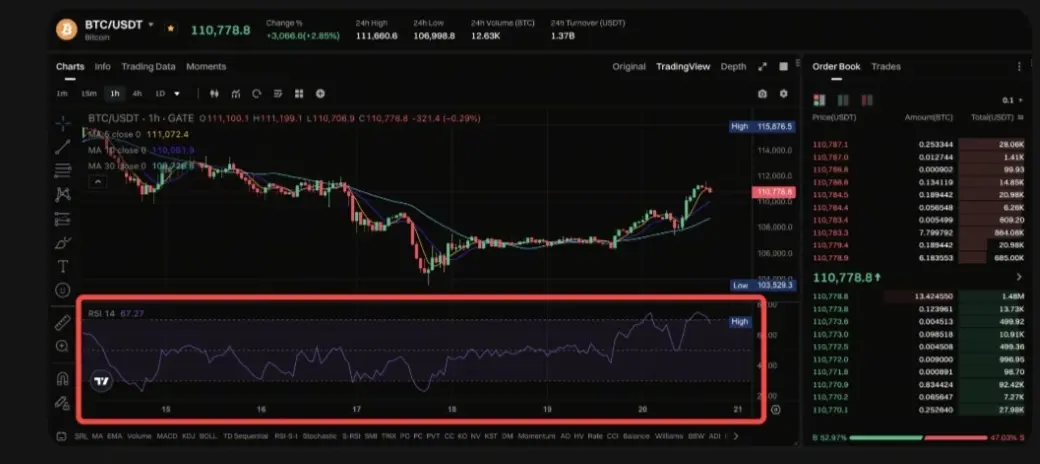Enable the KDJ indicator
1040x464 pixels.
tap(188, 436)
